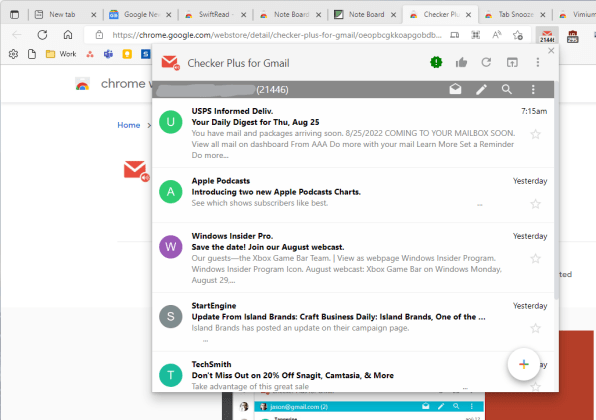Close the Checker Plus browser tab
Screen dimensions: 596x420
468,15
